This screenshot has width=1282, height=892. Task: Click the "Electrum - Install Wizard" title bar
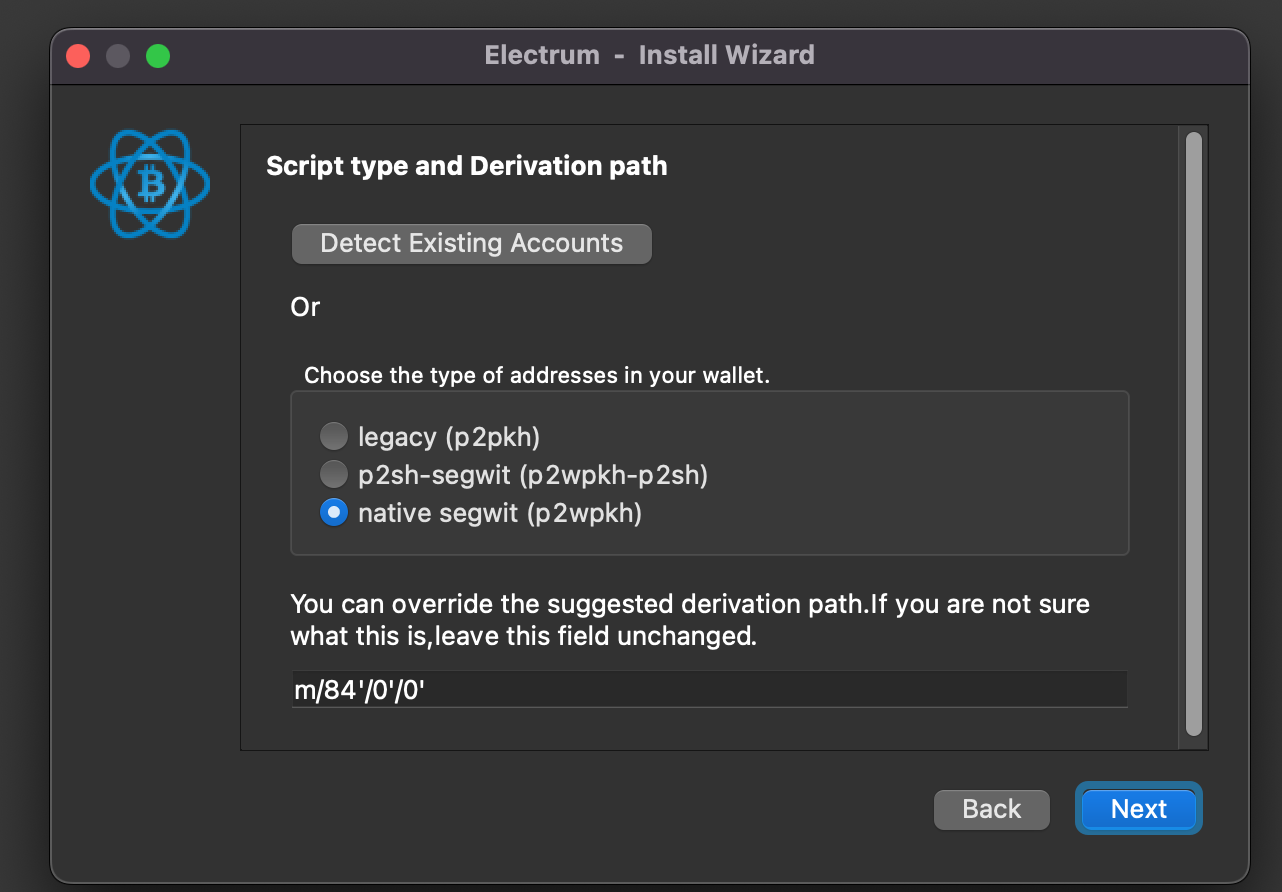point(650,55)
